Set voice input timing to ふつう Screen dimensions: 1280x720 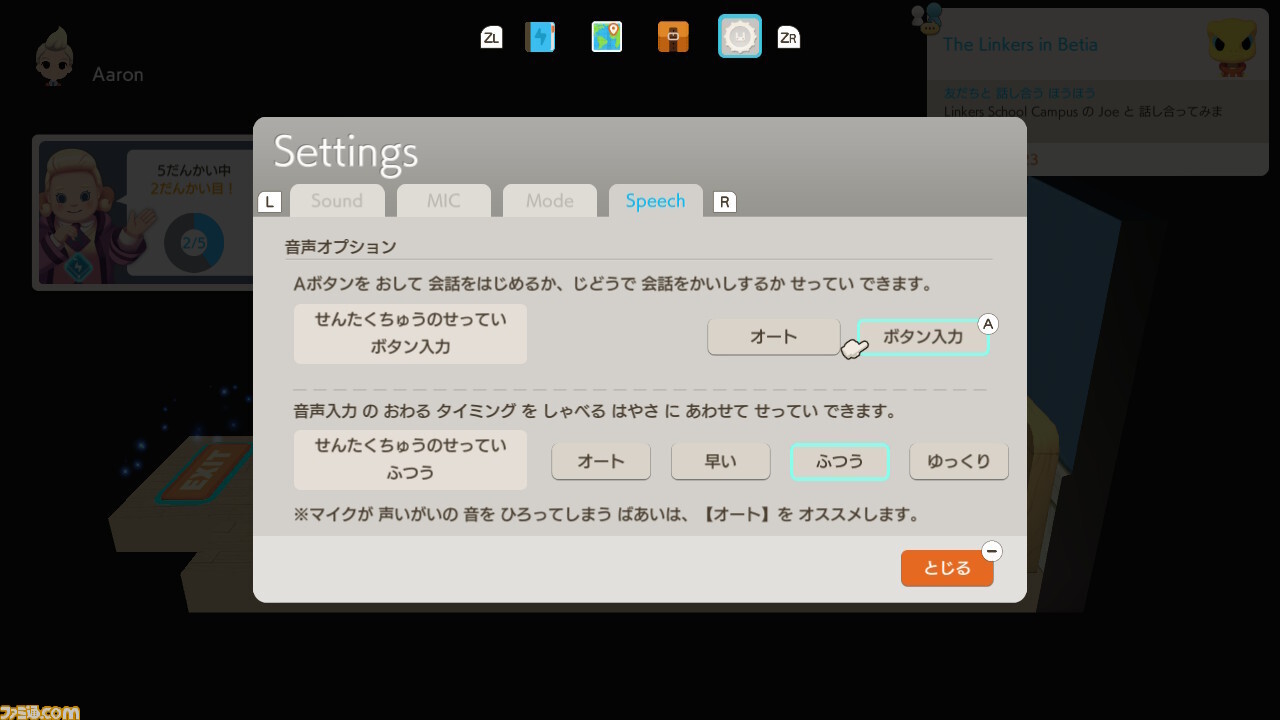point(840,461)
